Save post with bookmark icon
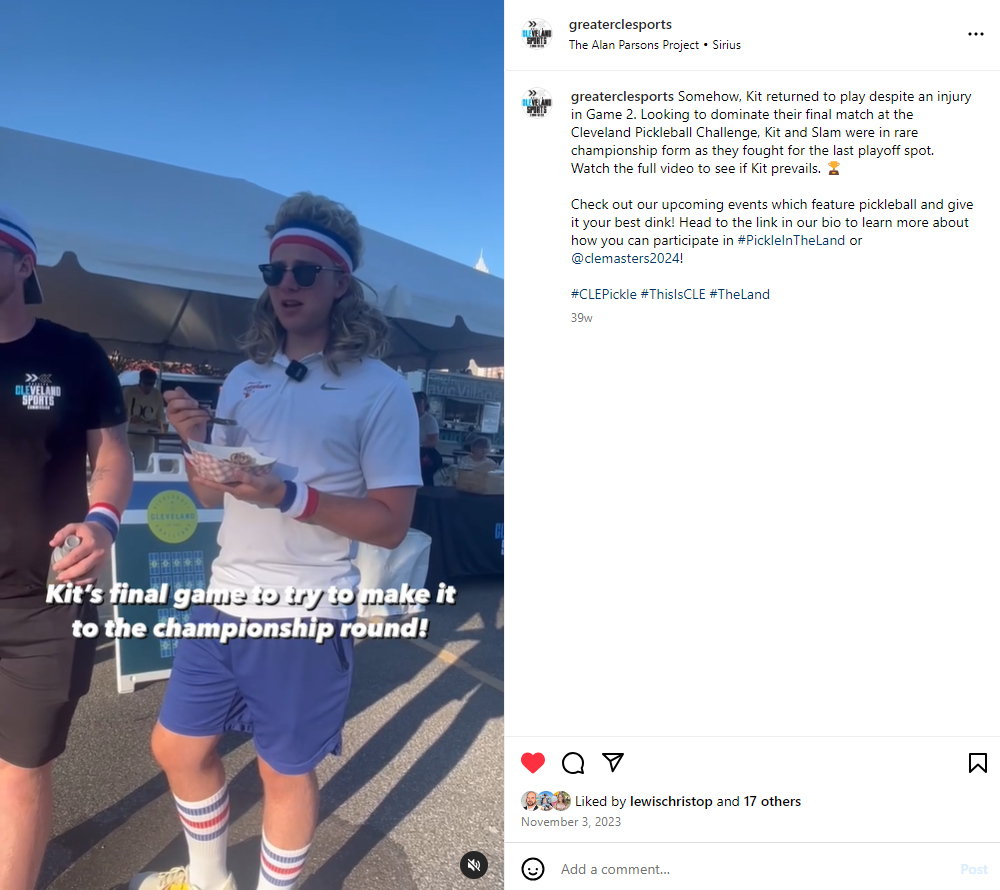Screen dimensions: 1000x890 [977, 762]
